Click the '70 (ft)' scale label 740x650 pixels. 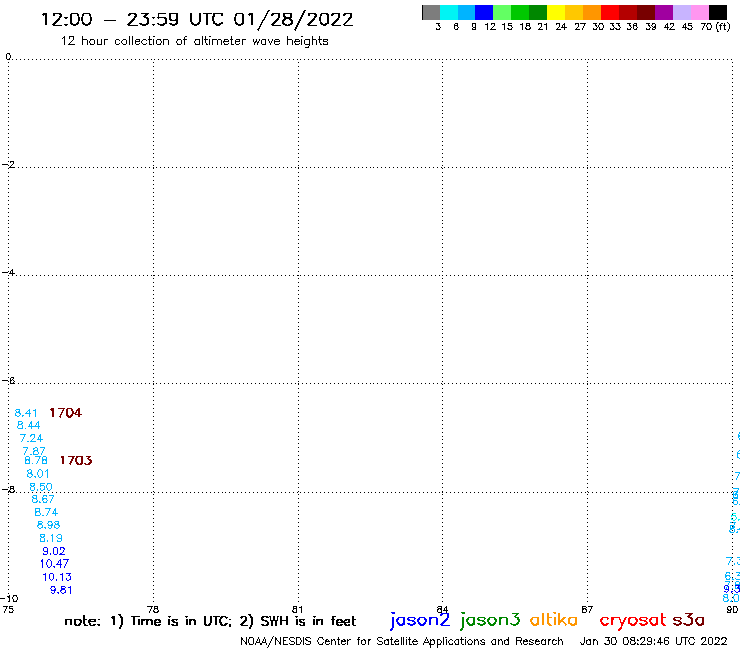pyautogui.click(x=715, y=26)
